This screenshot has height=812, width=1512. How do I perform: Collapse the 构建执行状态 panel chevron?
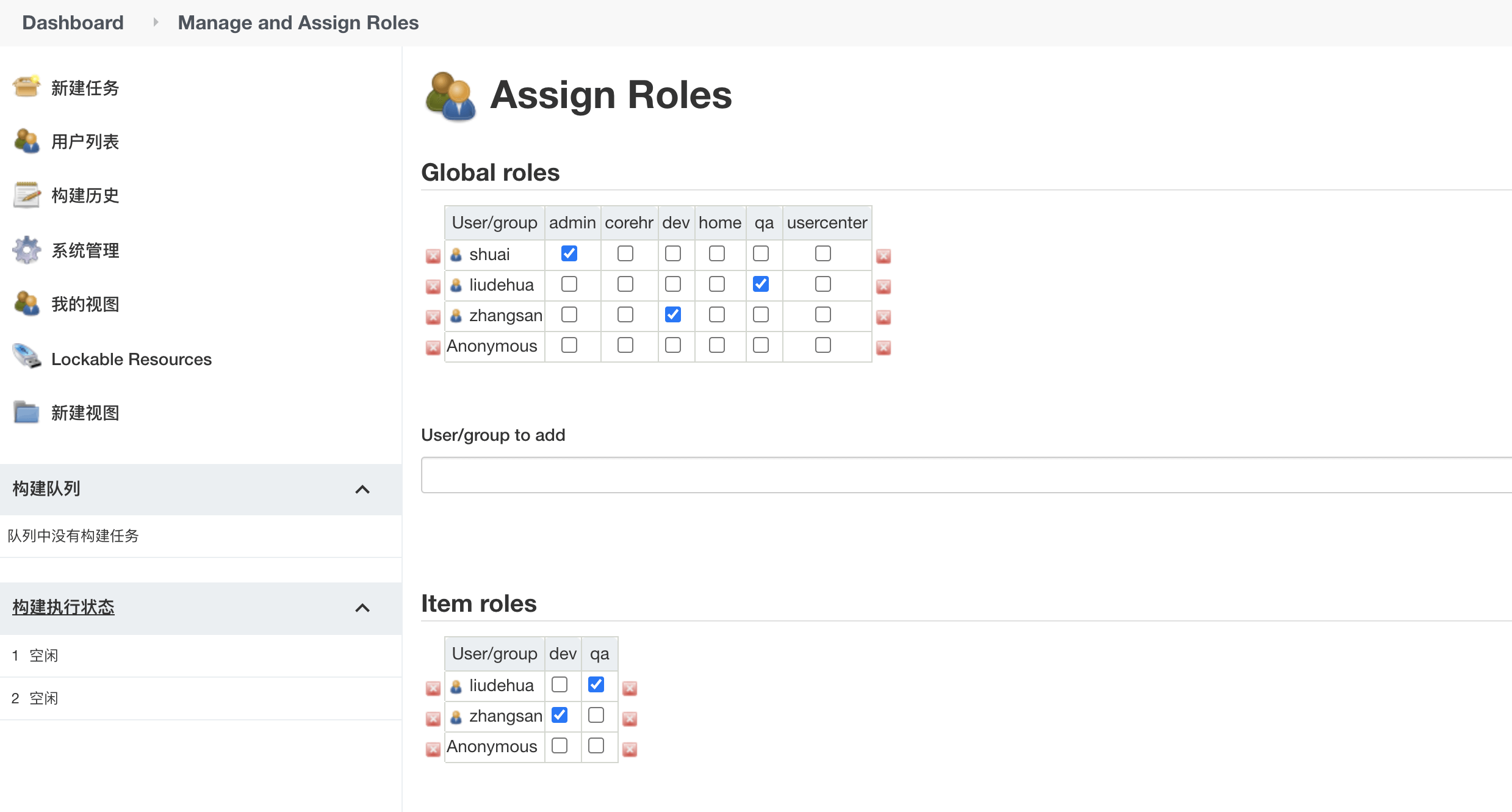coord(362,607)
